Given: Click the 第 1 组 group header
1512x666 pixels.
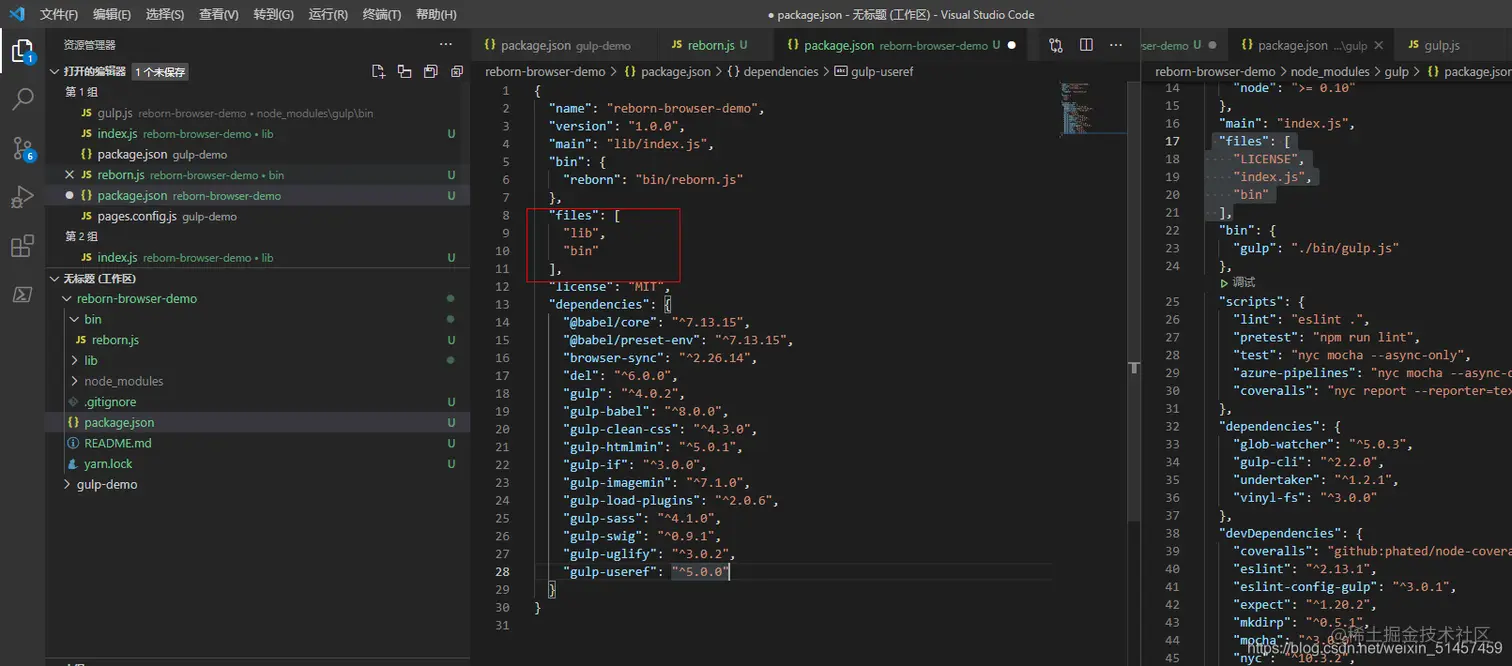Looking at the screenshot, I should (82, 92).
